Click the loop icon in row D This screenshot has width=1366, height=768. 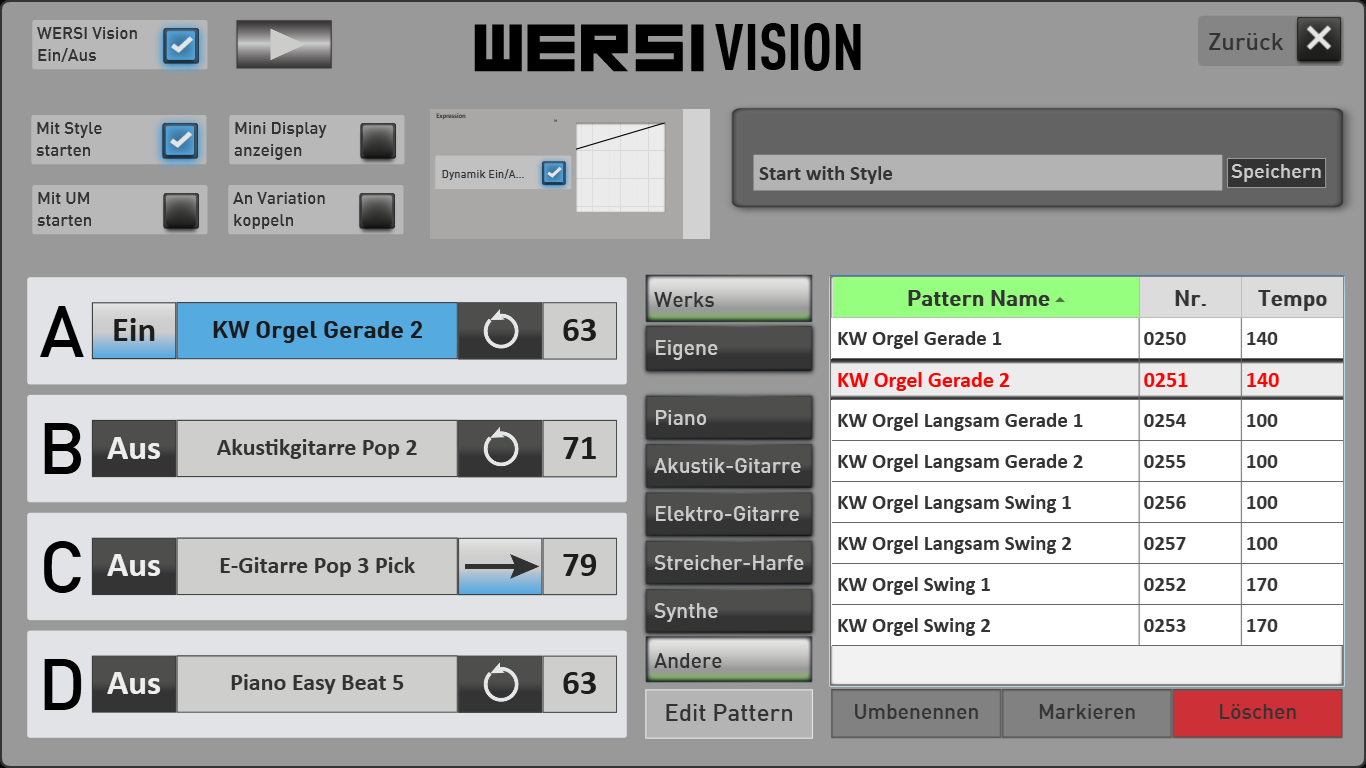pos(500,684)
